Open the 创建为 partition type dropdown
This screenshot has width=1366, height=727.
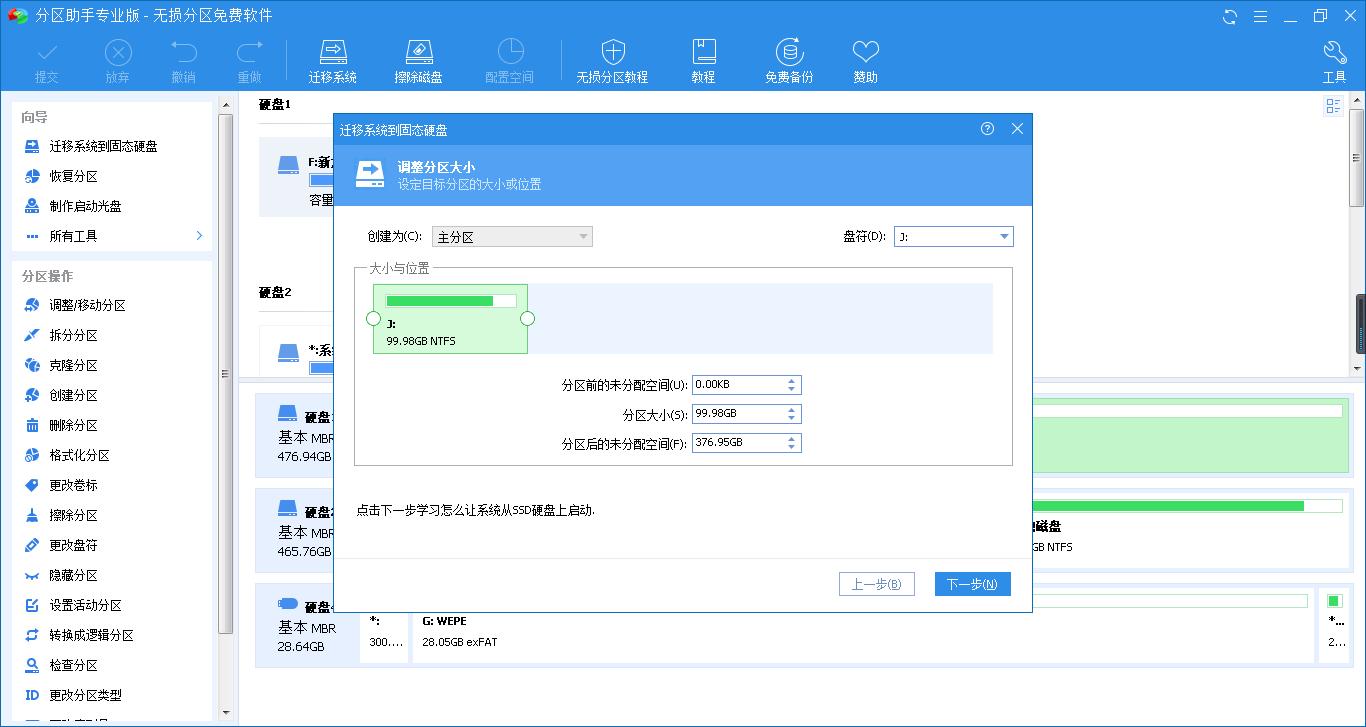583,236
